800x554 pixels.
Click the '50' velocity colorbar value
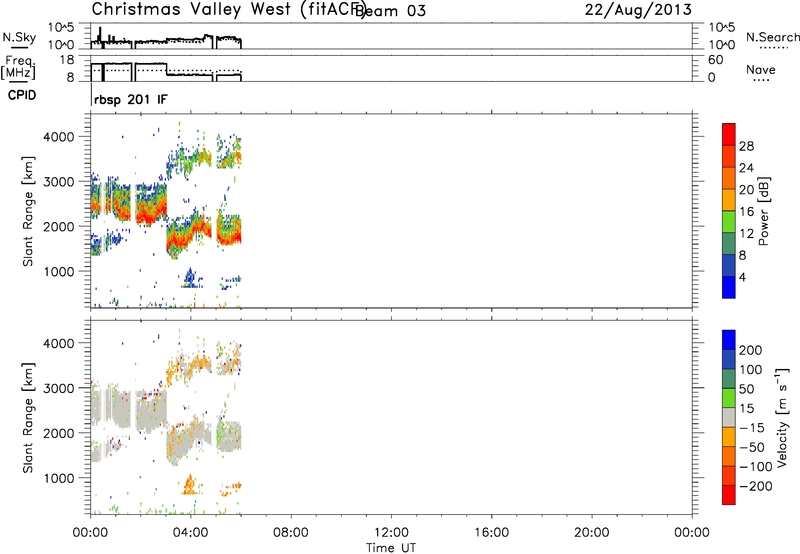[x=746, y=389]
